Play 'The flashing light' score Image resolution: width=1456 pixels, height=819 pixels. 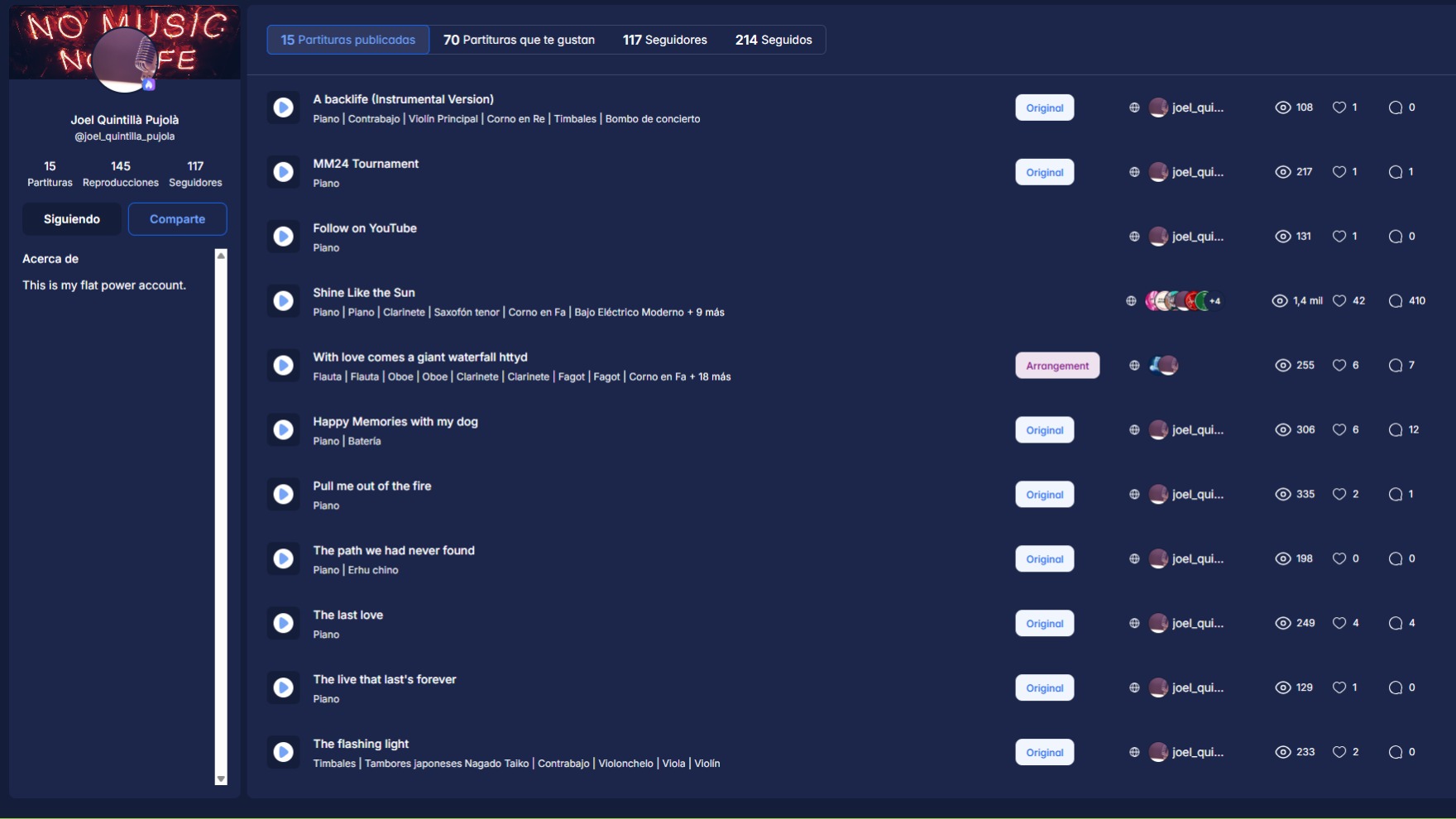tap(283, 752)
